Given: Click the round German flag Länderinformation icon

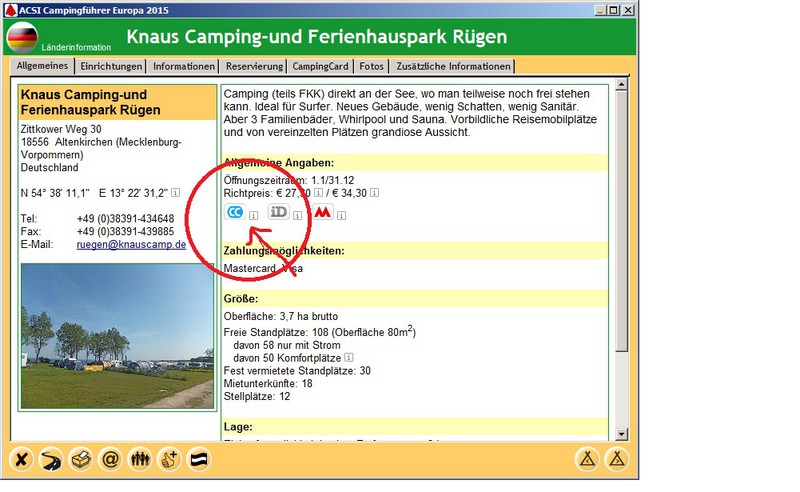Looking at the screenshot, I should coord(22,38).
